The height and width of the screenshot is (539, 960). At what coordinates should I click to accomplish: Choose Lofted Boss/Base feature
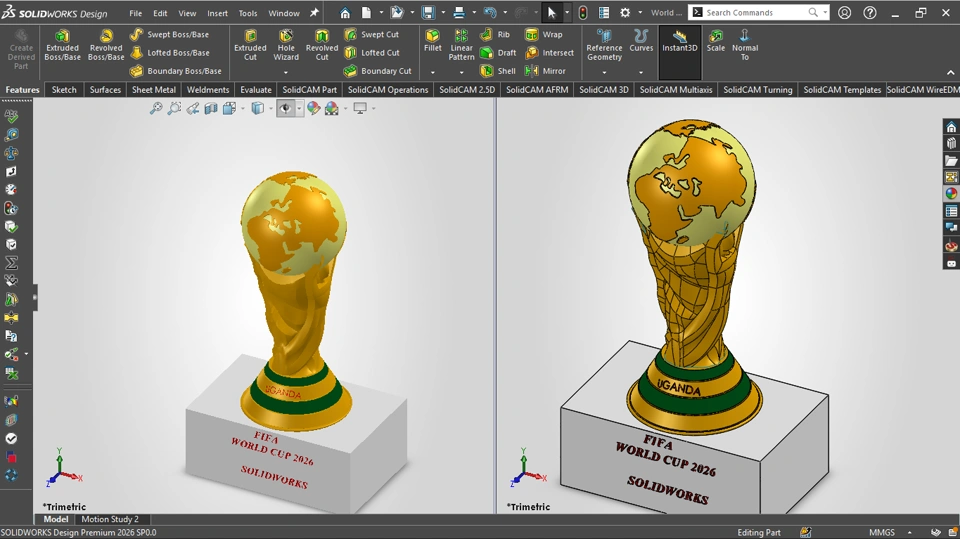point(170,53)
